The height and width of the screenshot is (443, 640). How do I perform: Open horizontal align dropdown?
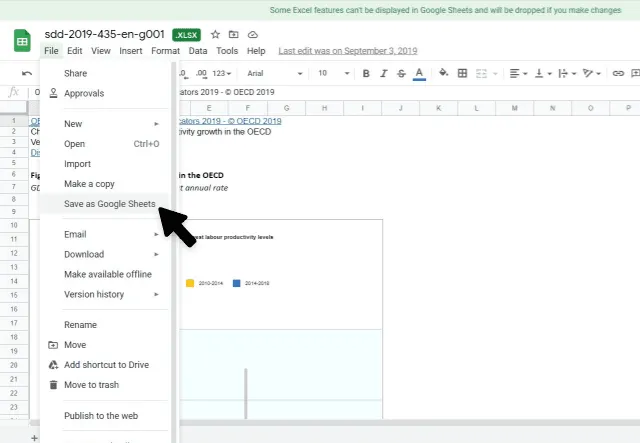point(518,73)
